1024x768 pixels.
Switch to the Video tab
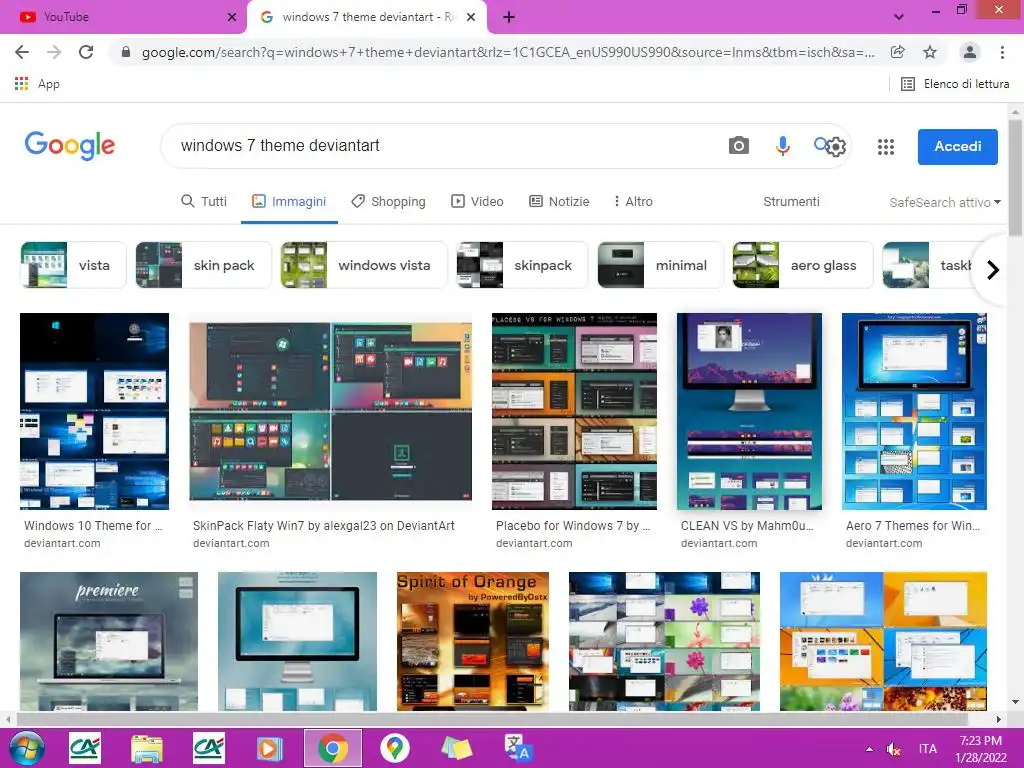tap(477, 201)
